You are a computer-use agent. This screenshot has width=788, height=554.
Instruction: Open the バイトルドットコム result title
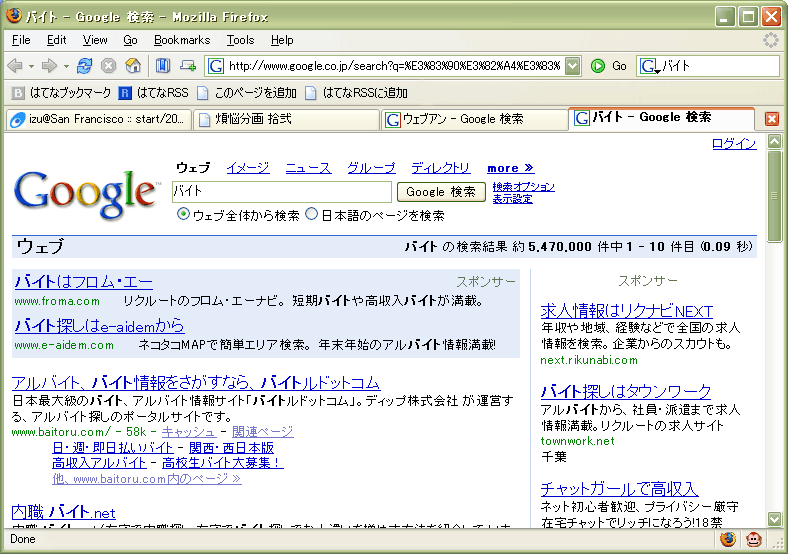(x=195, y=383)
